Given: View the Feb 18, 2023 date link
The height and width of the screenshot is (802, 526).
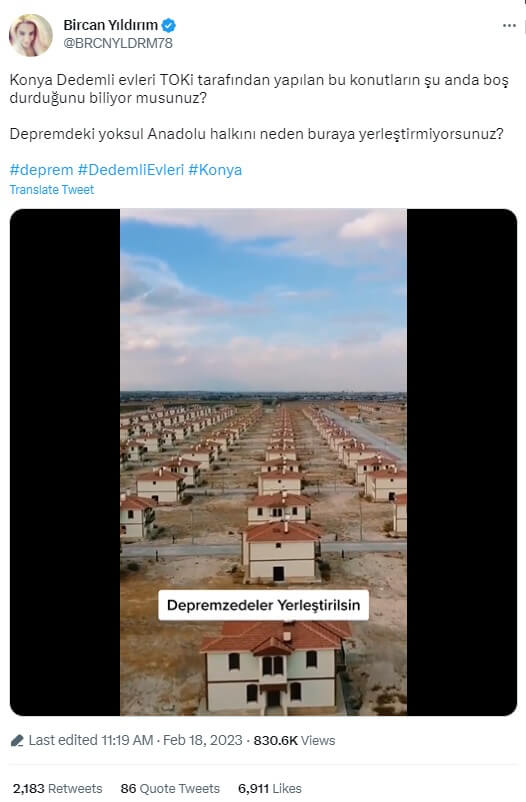Looking at the screenshot, I should click(203, 740).
